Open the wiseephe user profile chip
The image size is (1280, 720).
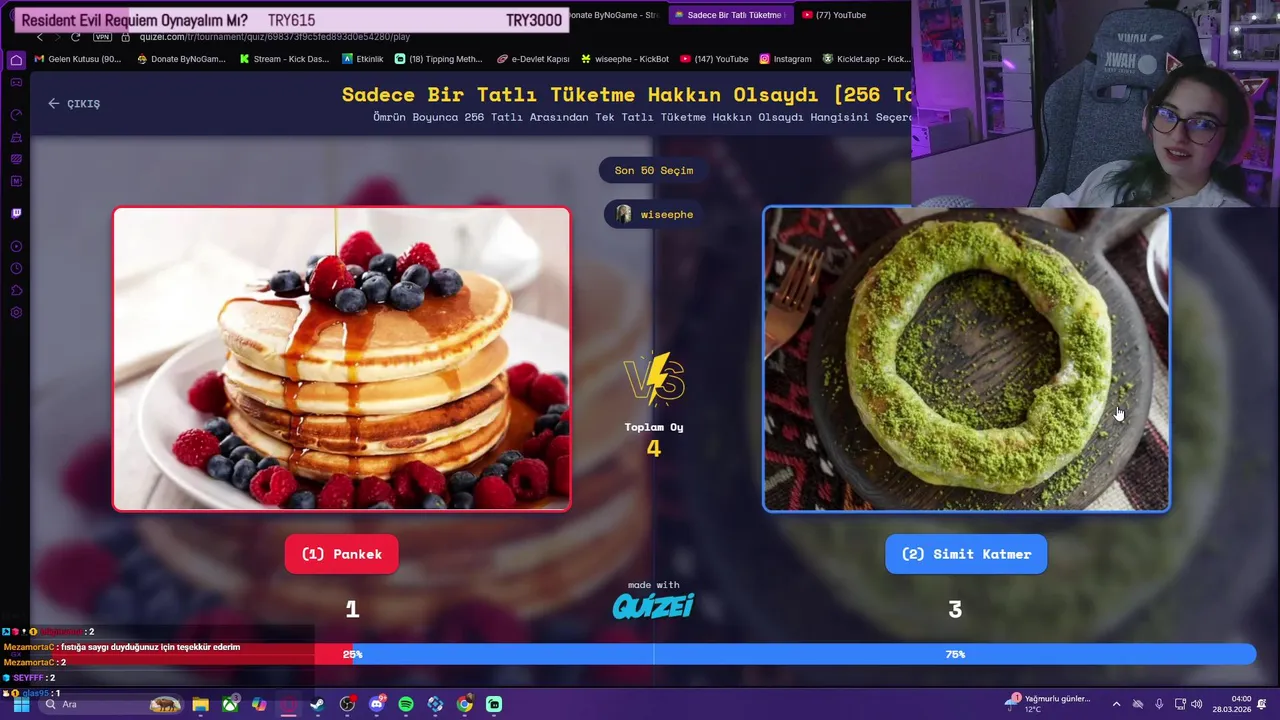[x=654, y=214]
